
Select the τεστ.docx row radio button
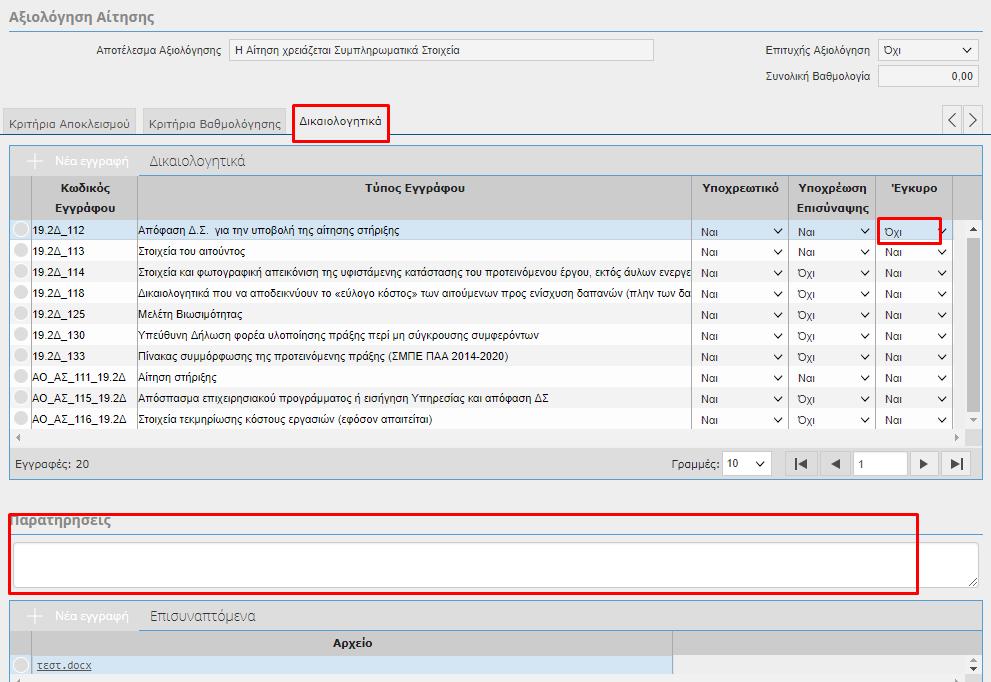tap(21, 665)
